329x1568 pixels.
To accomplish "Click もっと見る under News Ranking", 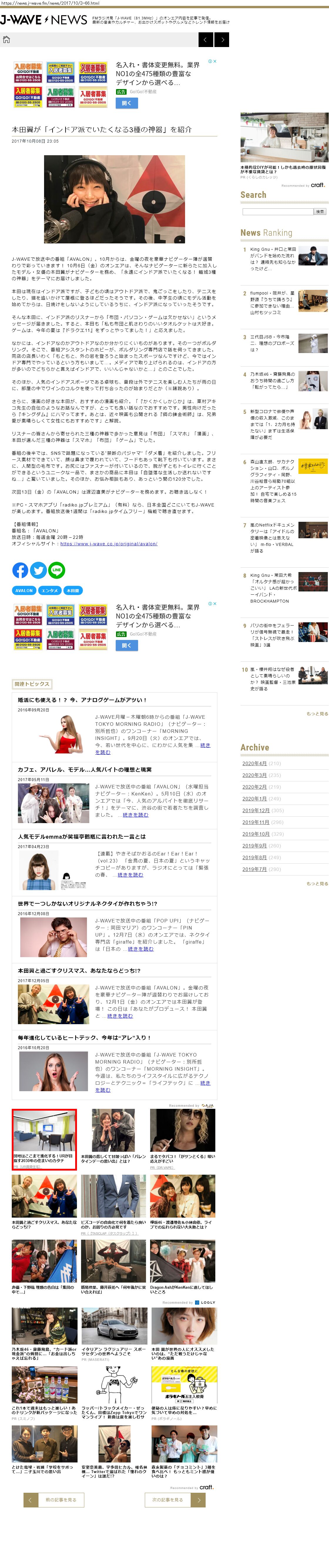I will tap(317, 713).
